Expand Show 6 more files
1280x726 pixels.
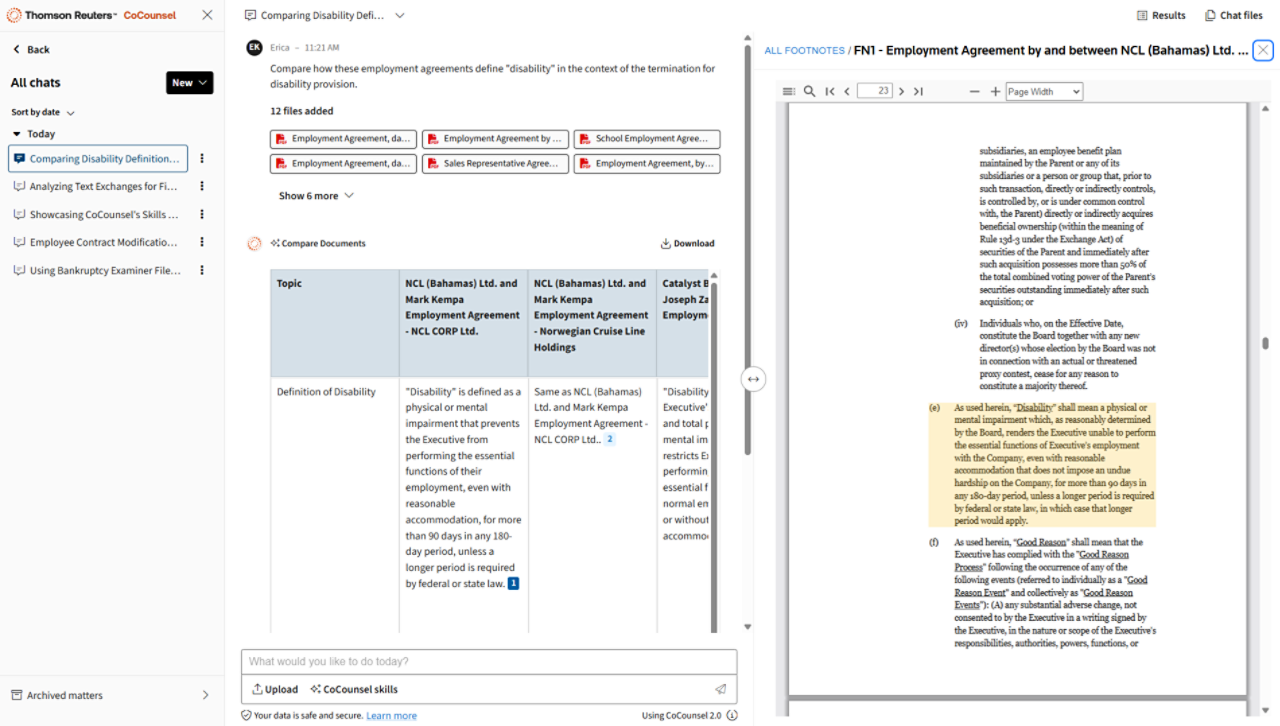(316, 196)
